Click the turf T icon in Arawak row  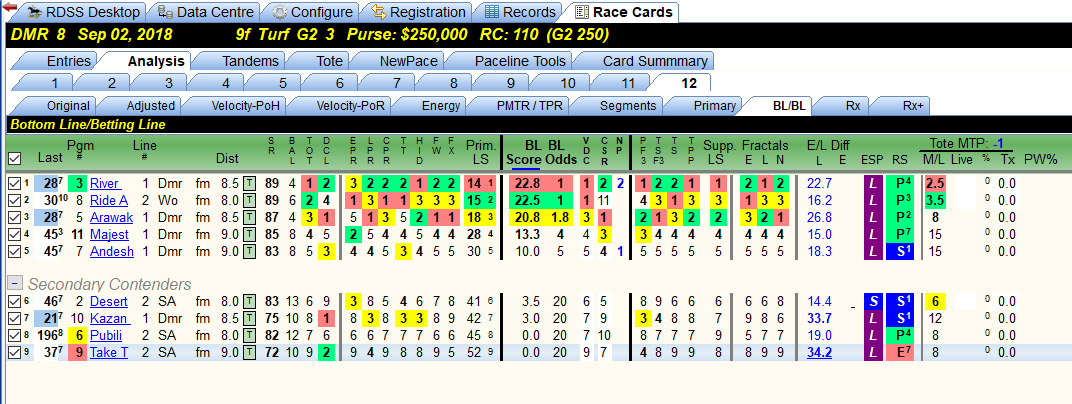pyautogui.click(x=250, y=217)
